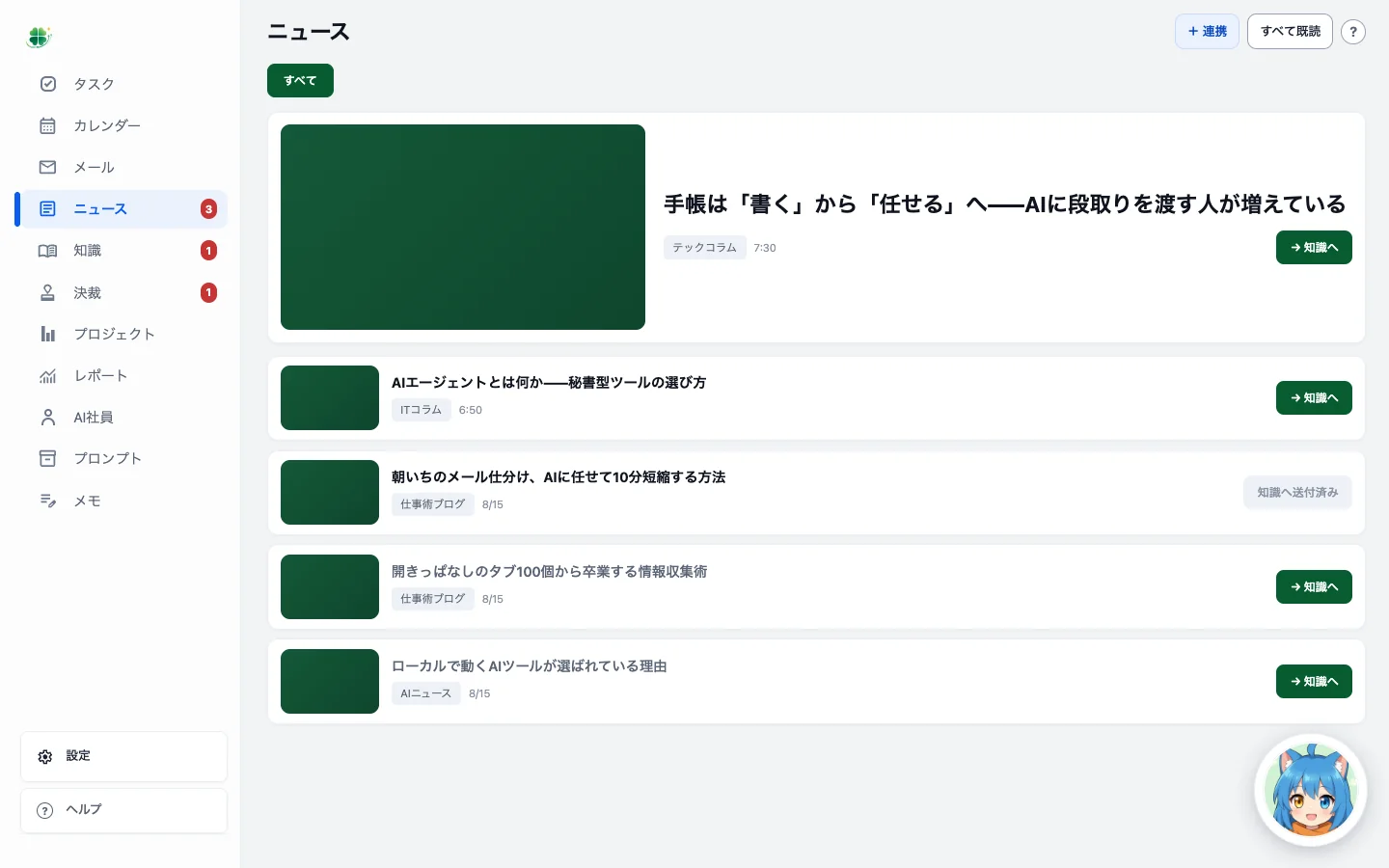Click the clover app logo
1389x868 pixels.
(39, 38)
